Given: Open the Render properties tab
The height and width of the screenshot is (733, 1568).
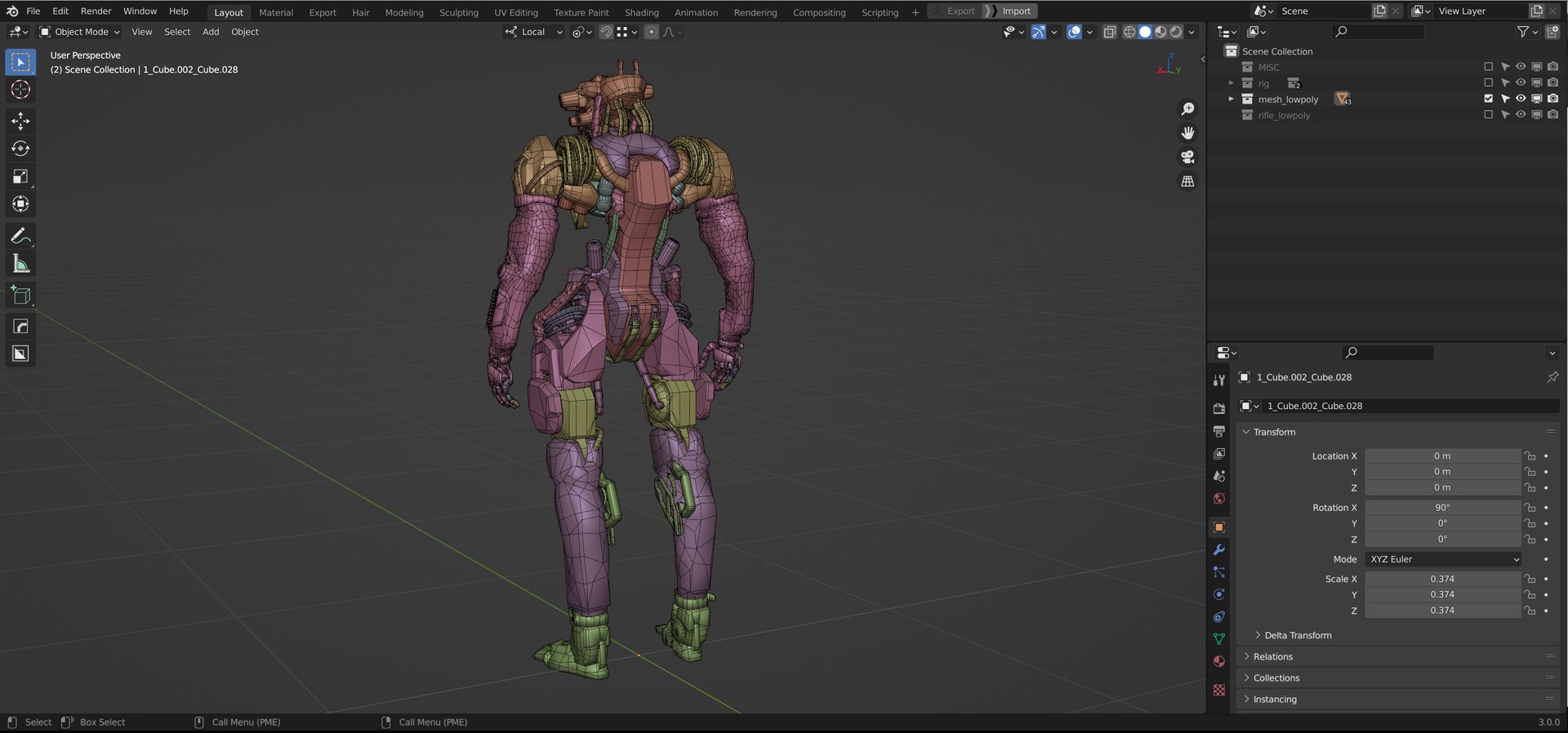Looking at the screenshot, I should 1219,408.
